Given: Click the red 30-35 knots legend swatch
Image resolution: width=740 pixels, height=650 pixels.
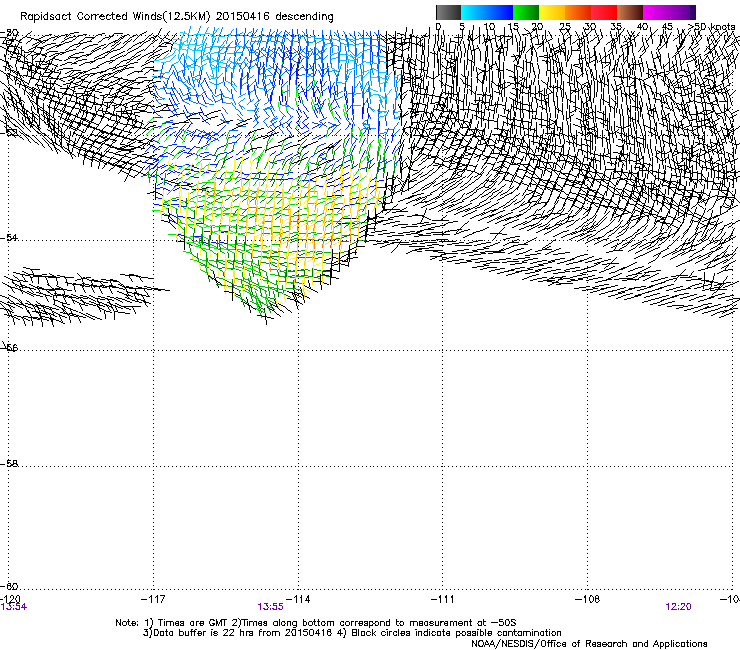Looking at the screenshot, I should click(604, 12).
